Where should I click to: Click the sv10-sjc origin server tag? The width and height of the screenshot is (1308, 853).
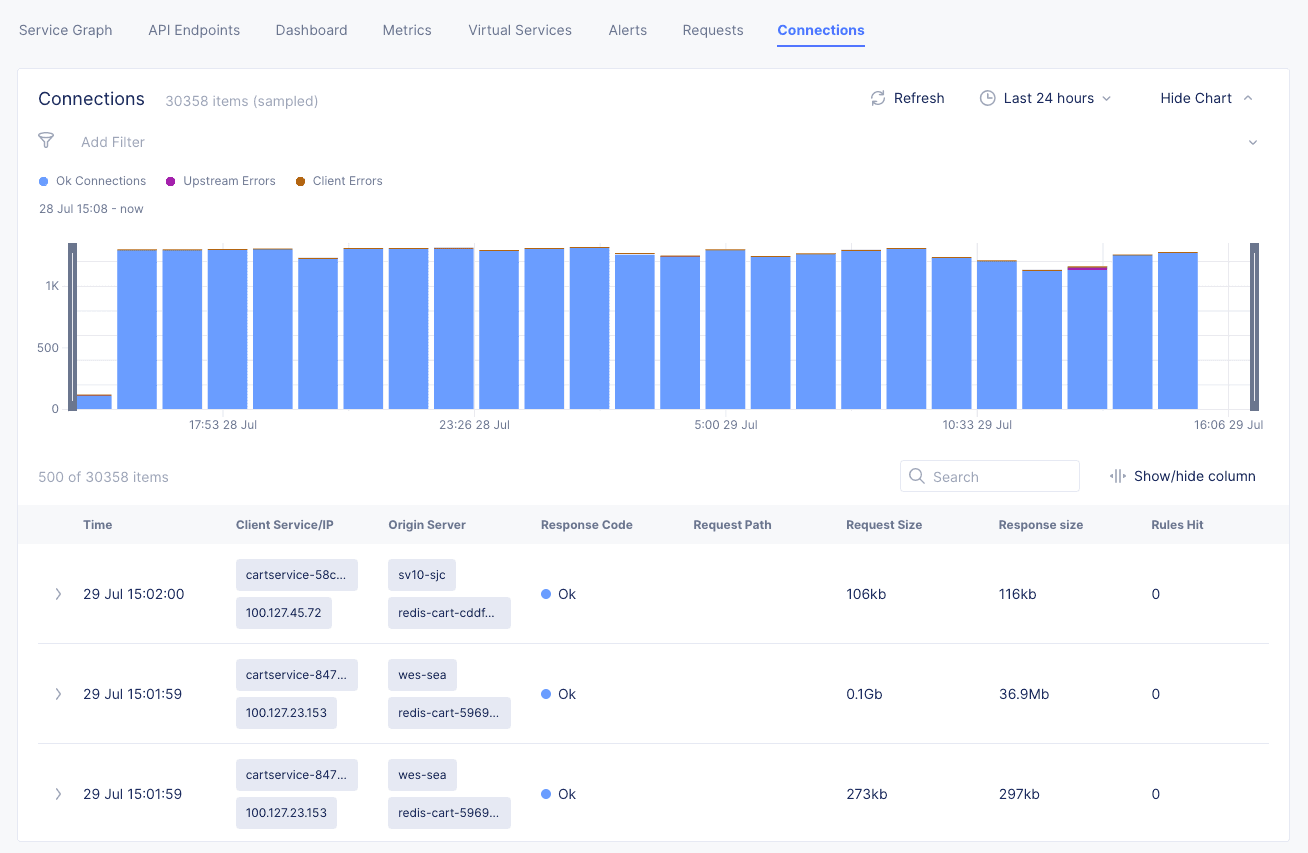coord(422,575)
